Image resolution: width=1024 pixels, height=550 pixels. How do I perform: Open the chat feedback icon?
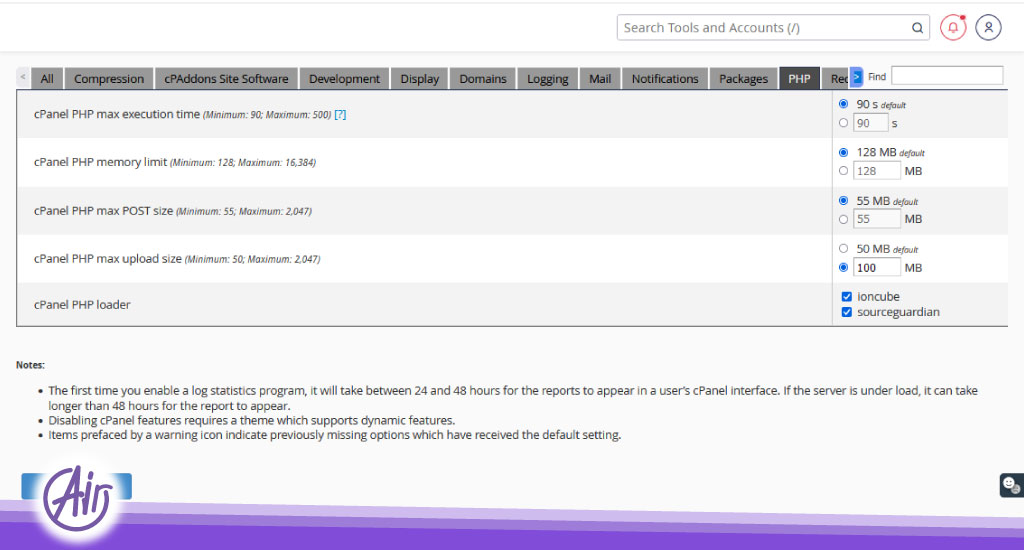(1012, 485)
